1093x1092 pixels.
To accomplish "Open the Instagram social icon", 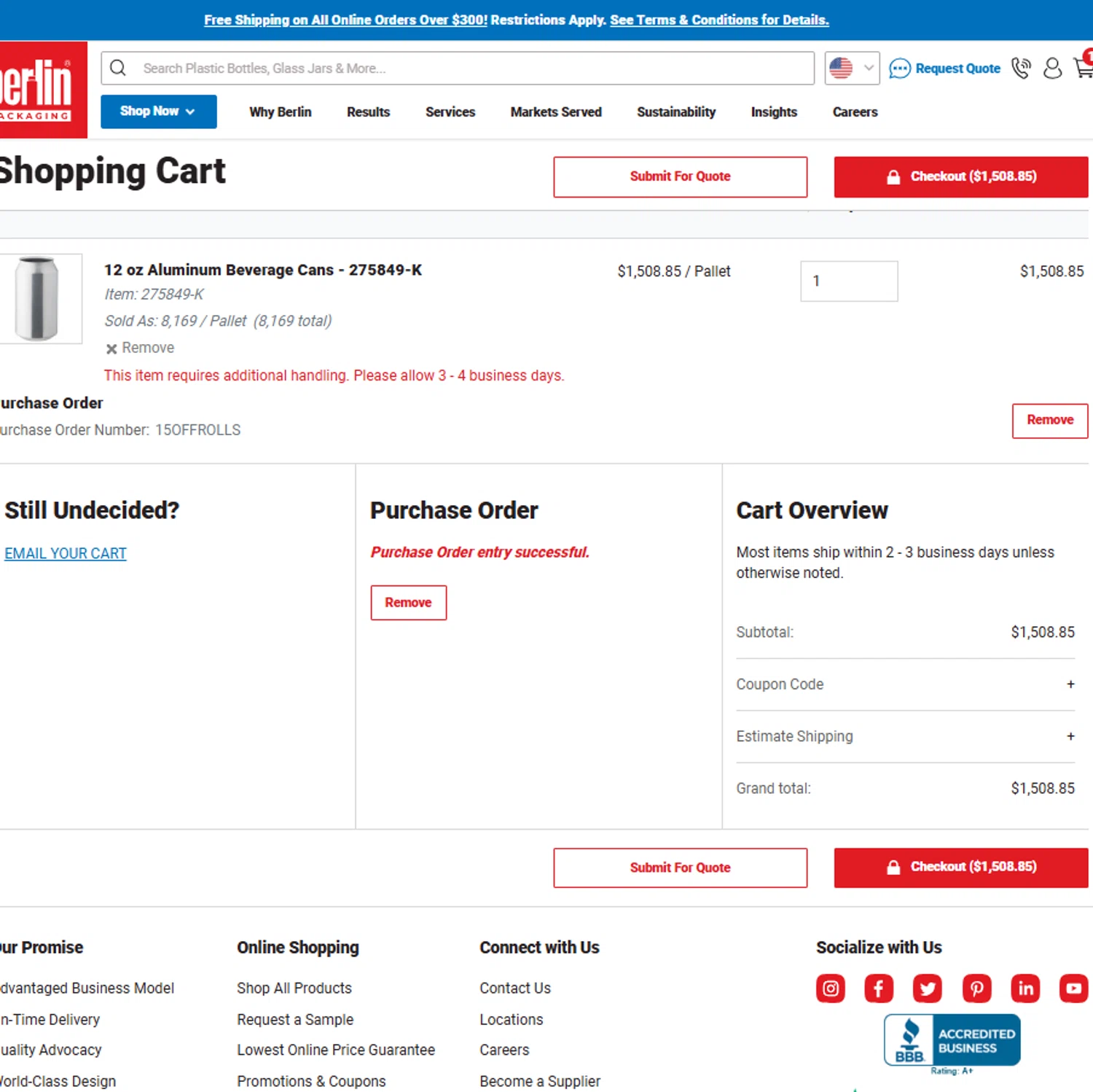I will click(831, 988).
